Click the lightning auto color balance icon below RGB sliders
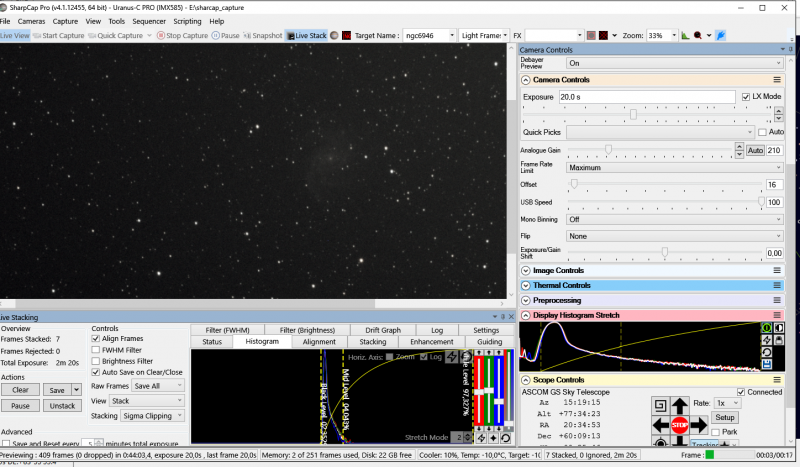 coord(481,438)
